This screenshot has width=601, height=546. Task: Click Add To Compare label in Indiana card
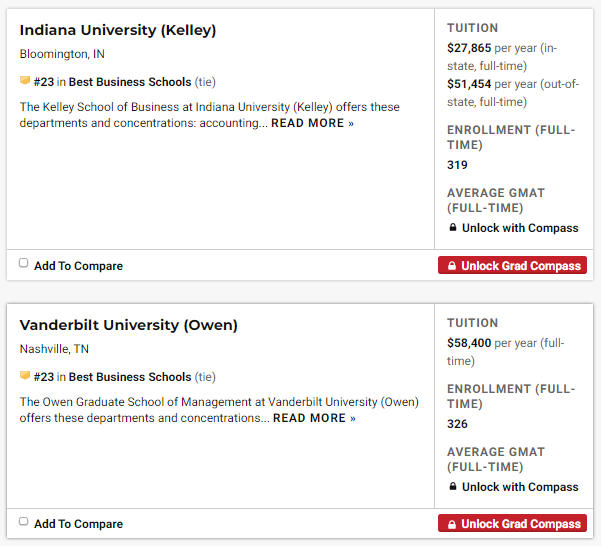[x=78, y=266]
